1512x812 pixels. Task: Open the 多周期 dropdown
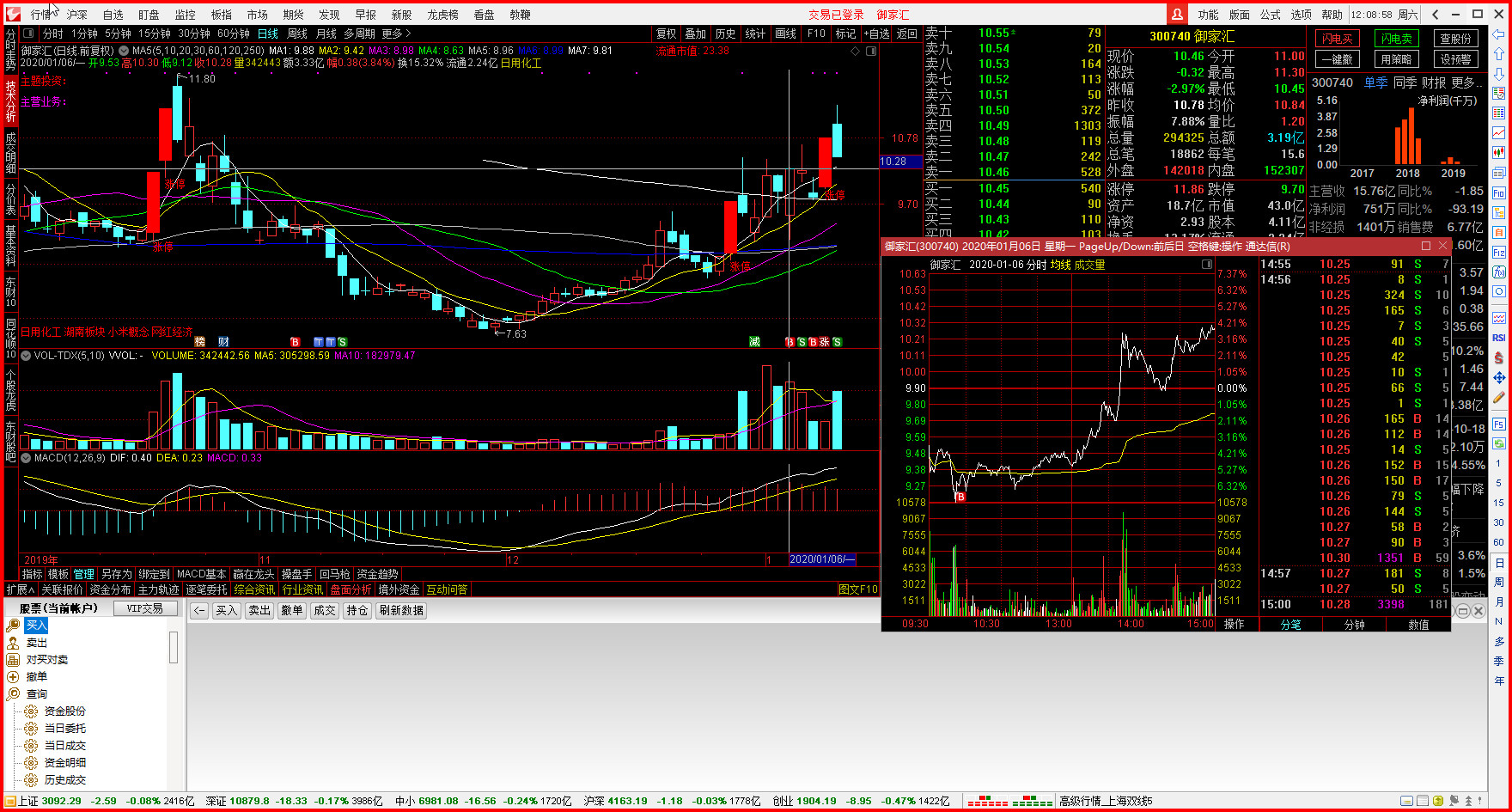click(359, 34)
